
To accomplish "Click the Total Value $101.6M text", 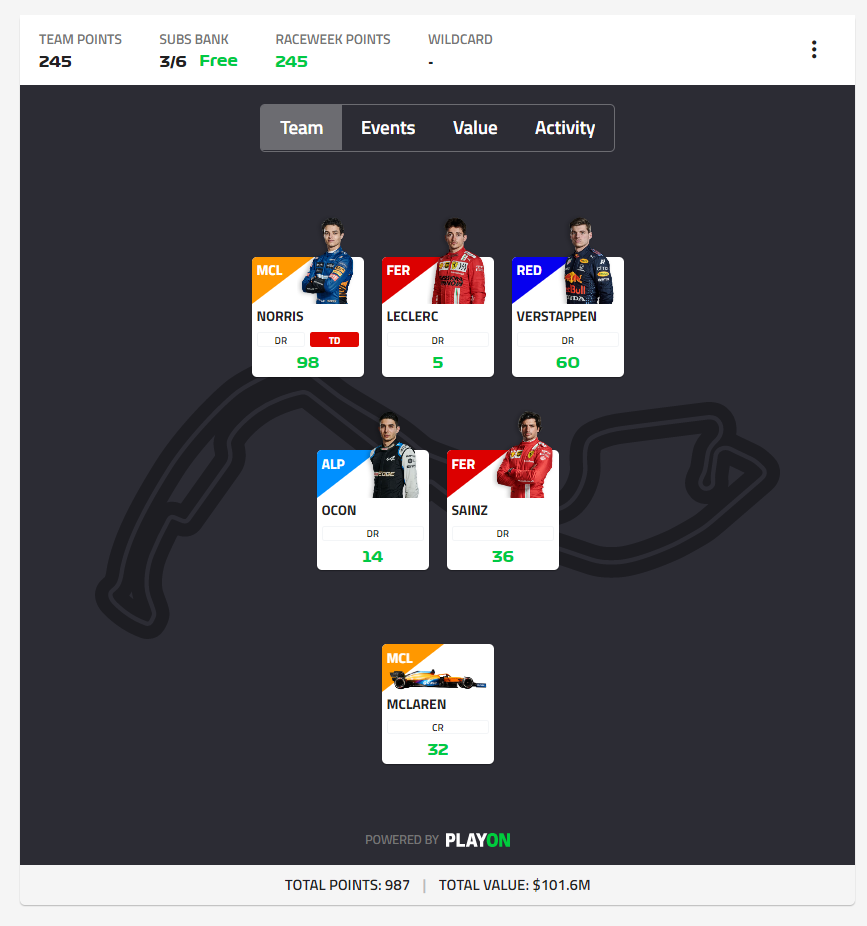I will (x=514, y=885).
